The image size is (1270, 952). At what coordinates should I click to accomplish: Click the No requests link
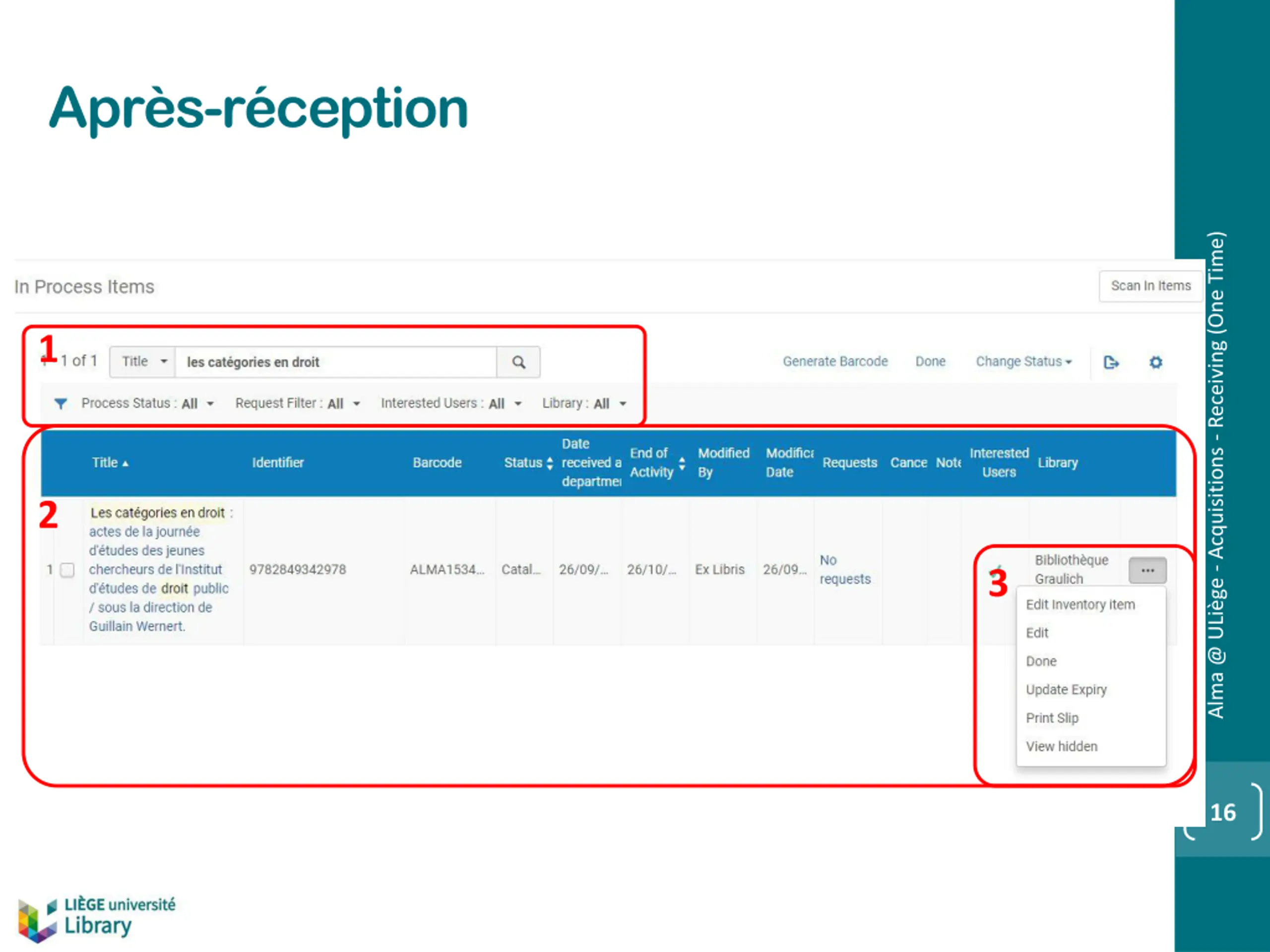(x=844, y=570)
